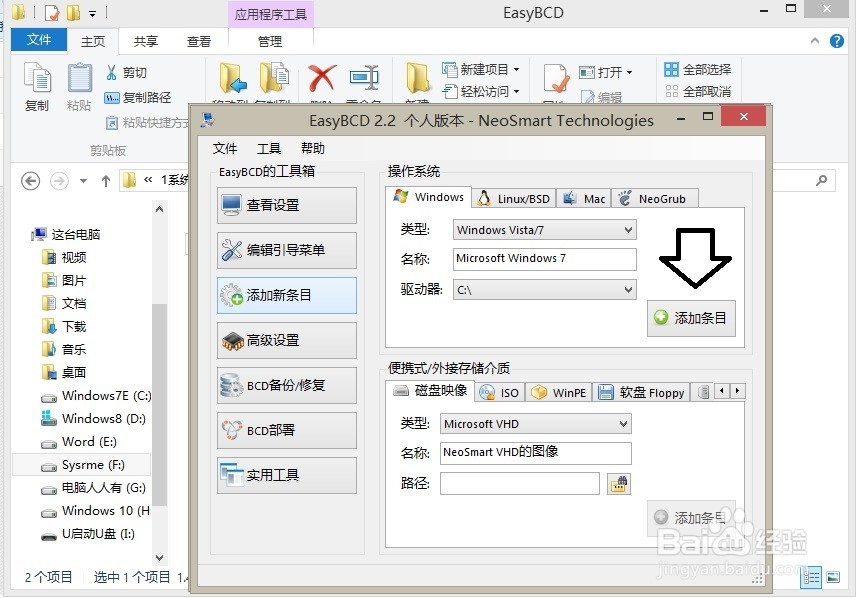Click the folder browse icon beside 路径
Viewport: 856px width, 598px height.
[x=620, y=483]
